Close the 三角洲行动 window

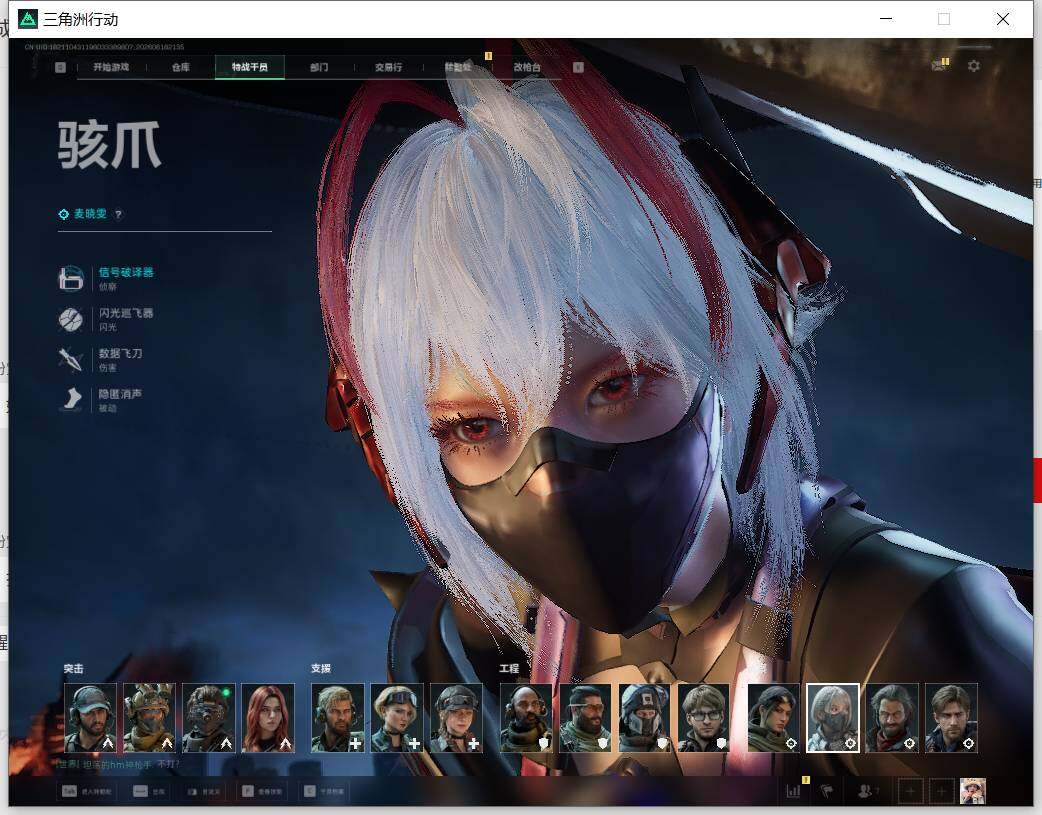click(1003, 19)
